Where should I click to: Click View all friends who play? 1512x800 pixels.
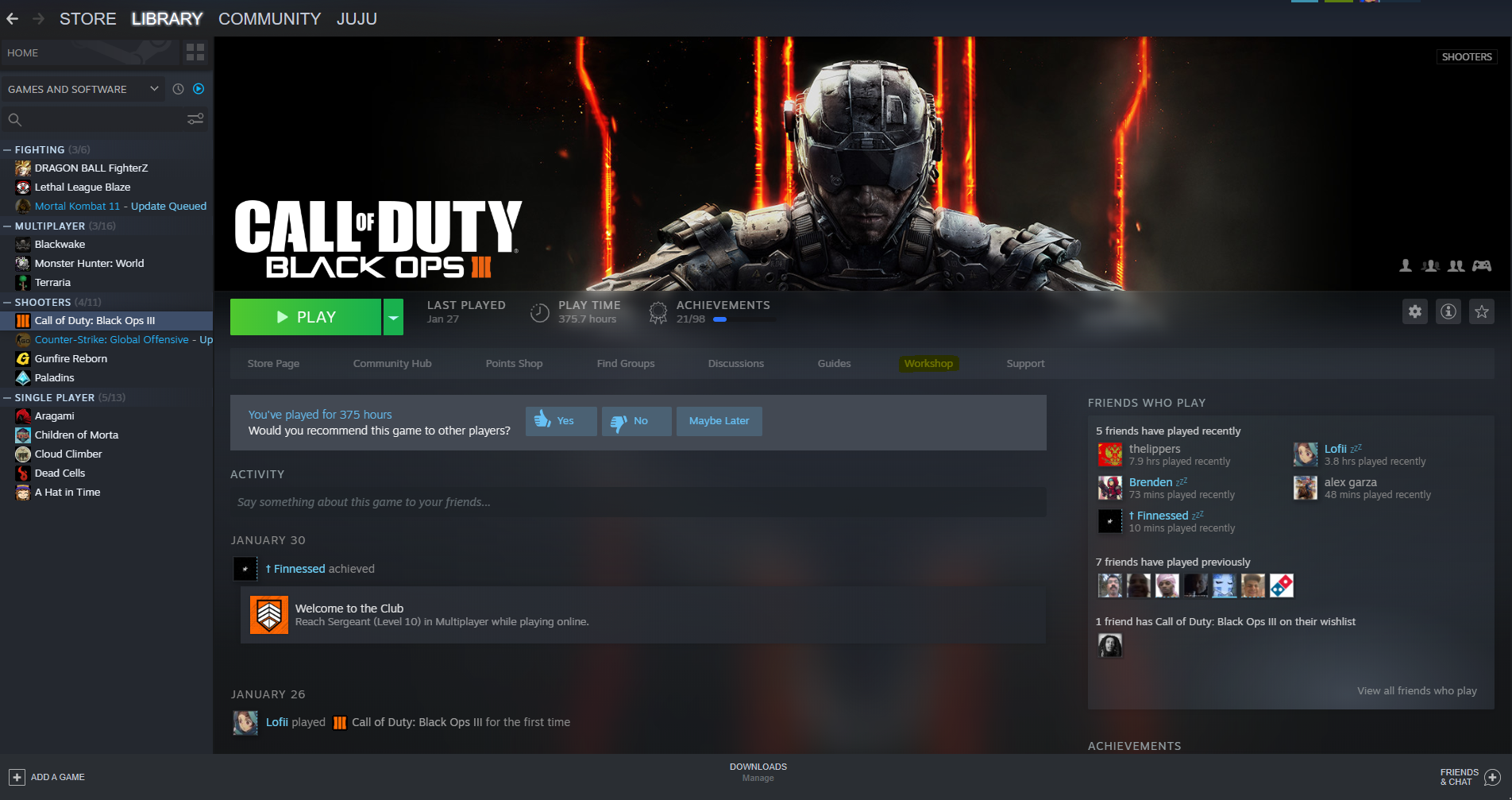click(1417, 690)
